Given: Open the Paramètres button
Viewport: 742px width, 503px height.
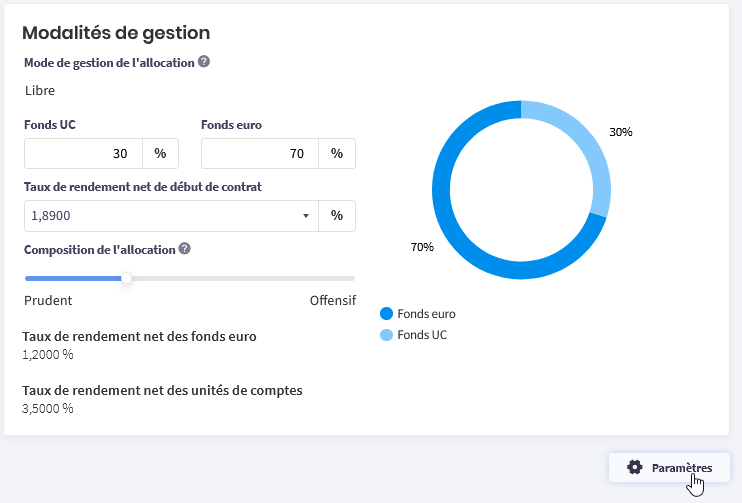Looking at the screenshot, I should [669, 468].
